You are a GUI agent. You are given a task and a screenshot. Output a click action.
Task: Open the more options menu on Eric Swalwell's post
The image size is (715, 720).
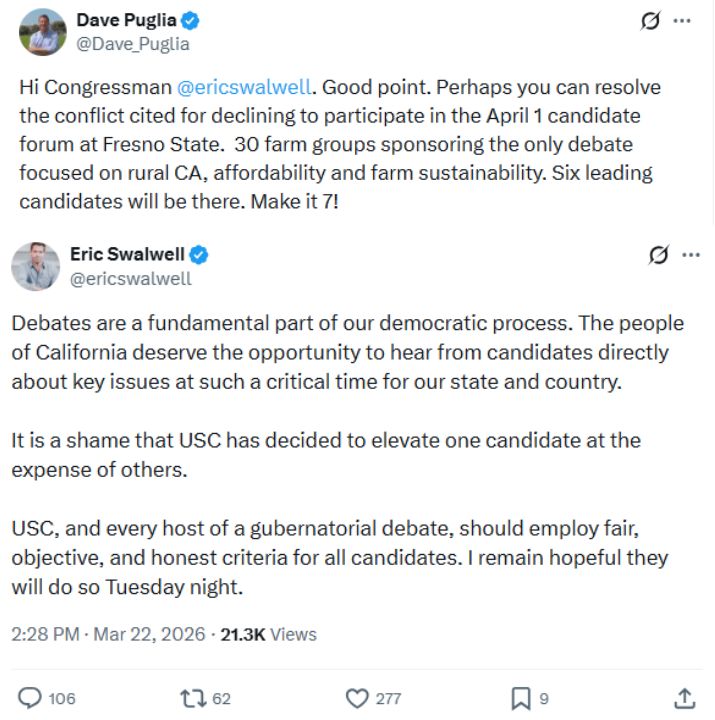(690, 255)
